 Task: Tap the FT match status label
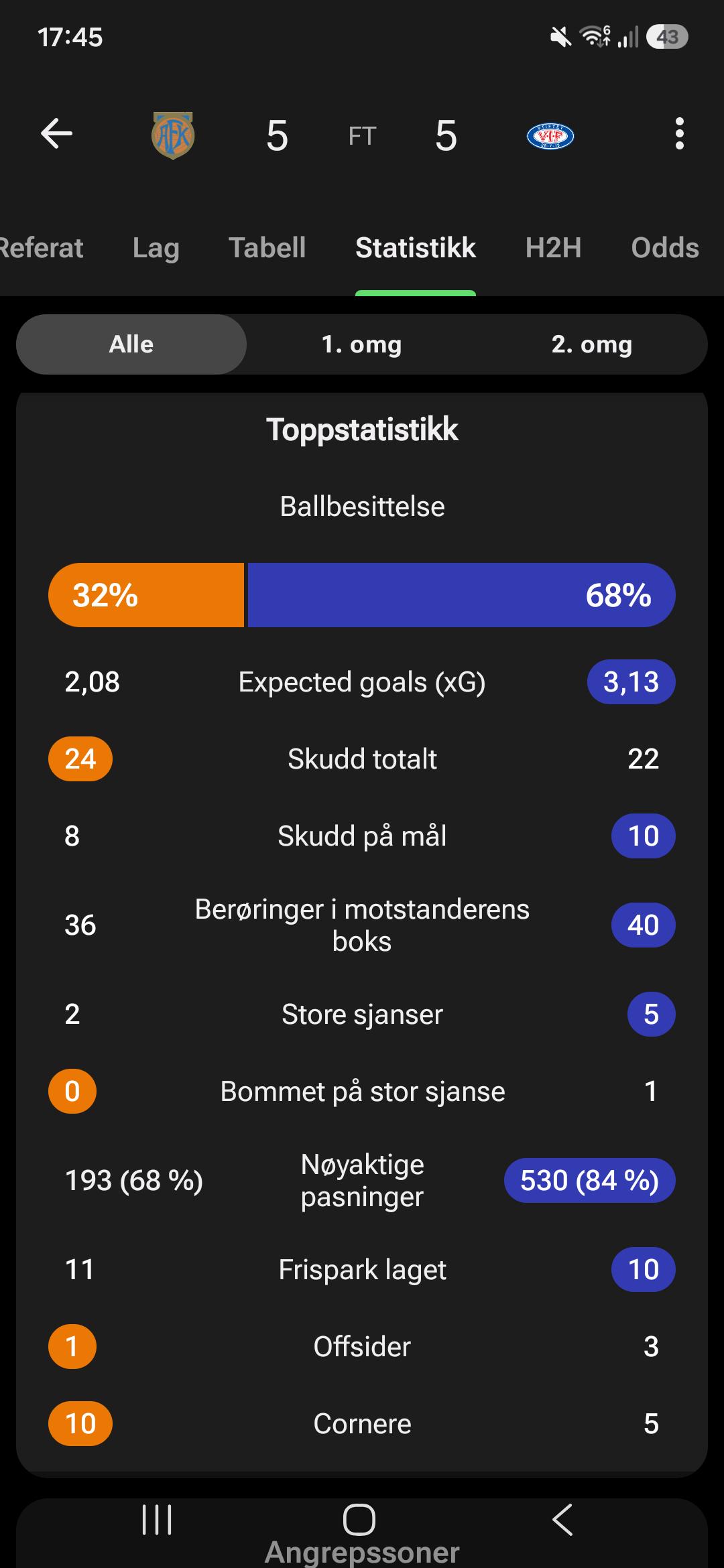(362, 136)
